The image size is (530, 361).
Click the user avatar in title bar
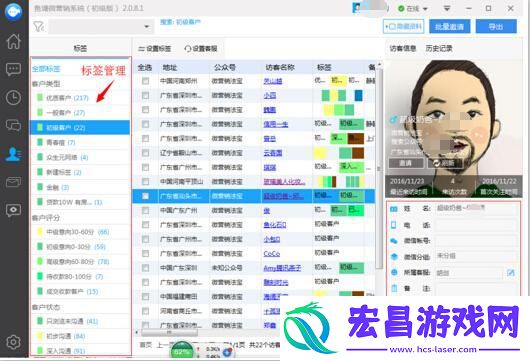tap(357, 8)
